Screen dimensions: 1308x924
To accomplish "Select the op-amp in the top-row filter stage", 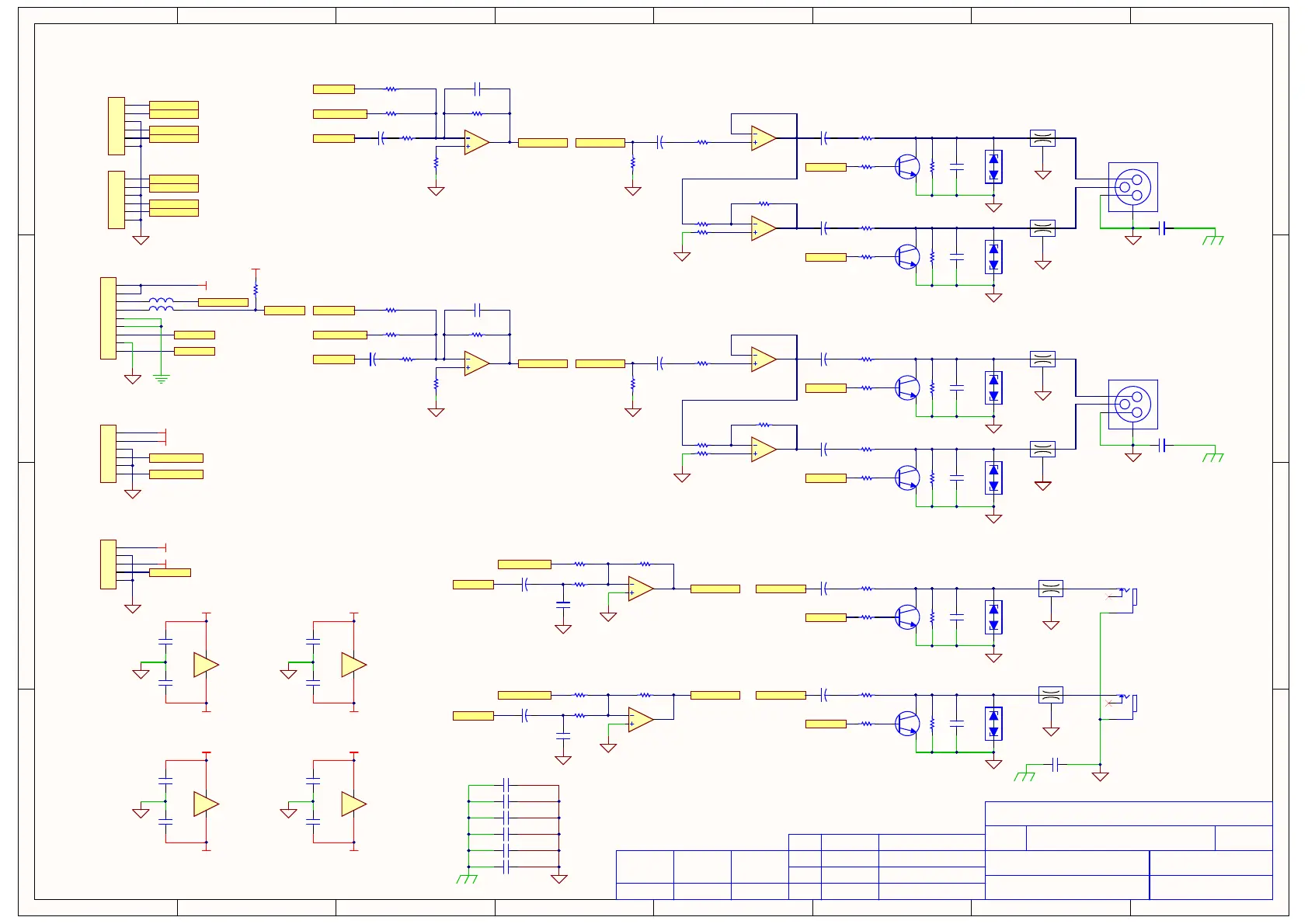I will pos(477,142).
